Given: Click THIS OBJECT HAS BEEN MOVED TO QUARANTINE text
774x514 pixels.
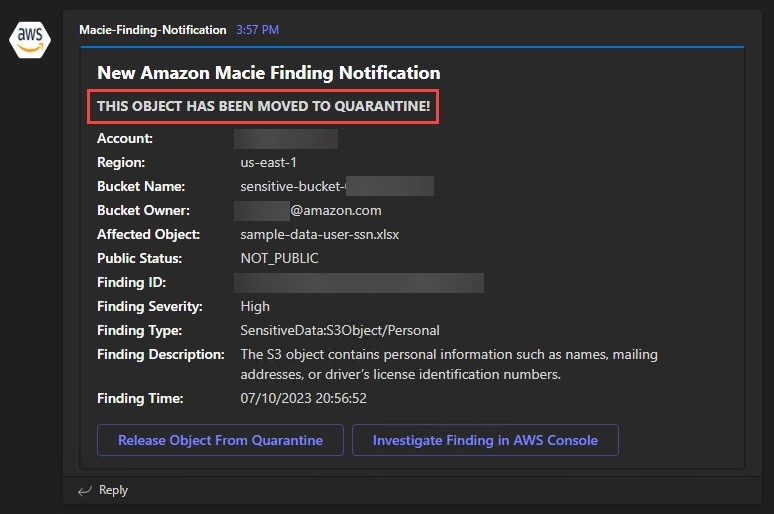Looking at the screenshot, I should [263, 106].
